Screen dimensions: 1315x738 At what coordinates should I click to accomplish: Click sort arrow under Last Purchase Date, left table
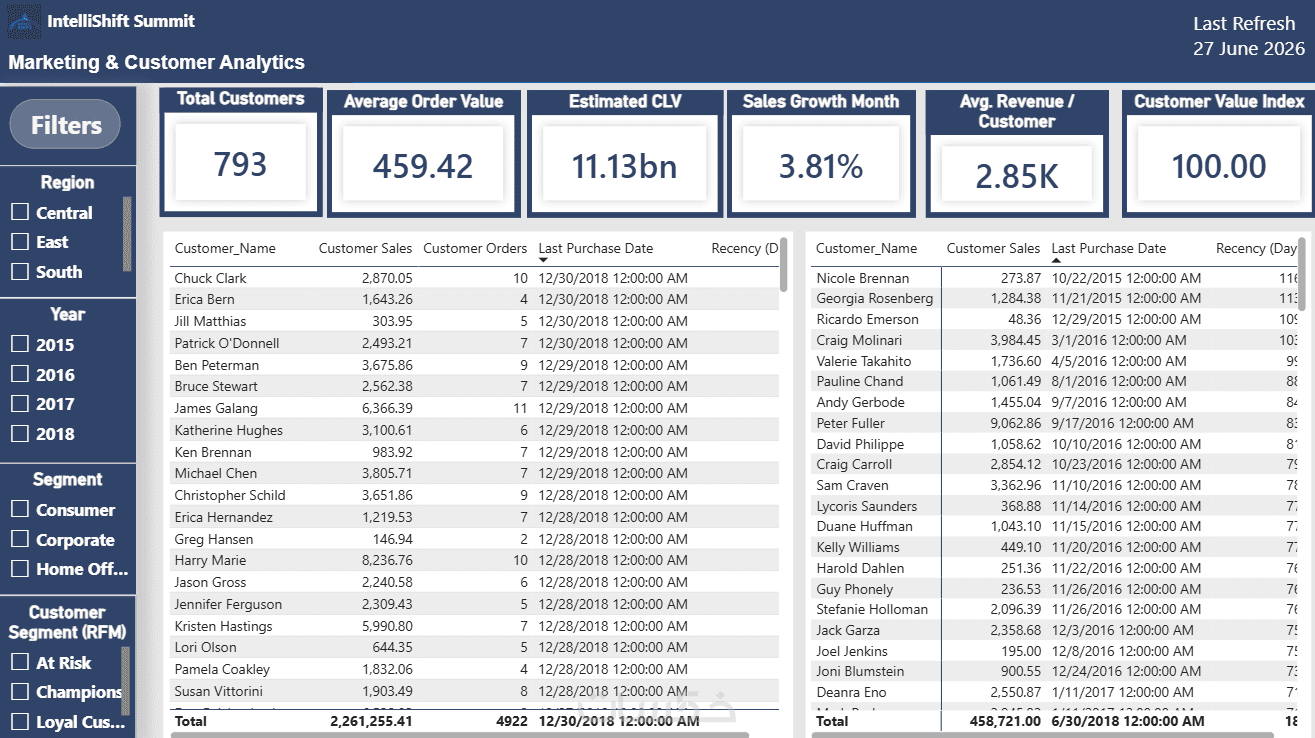(x=544, y=260)
